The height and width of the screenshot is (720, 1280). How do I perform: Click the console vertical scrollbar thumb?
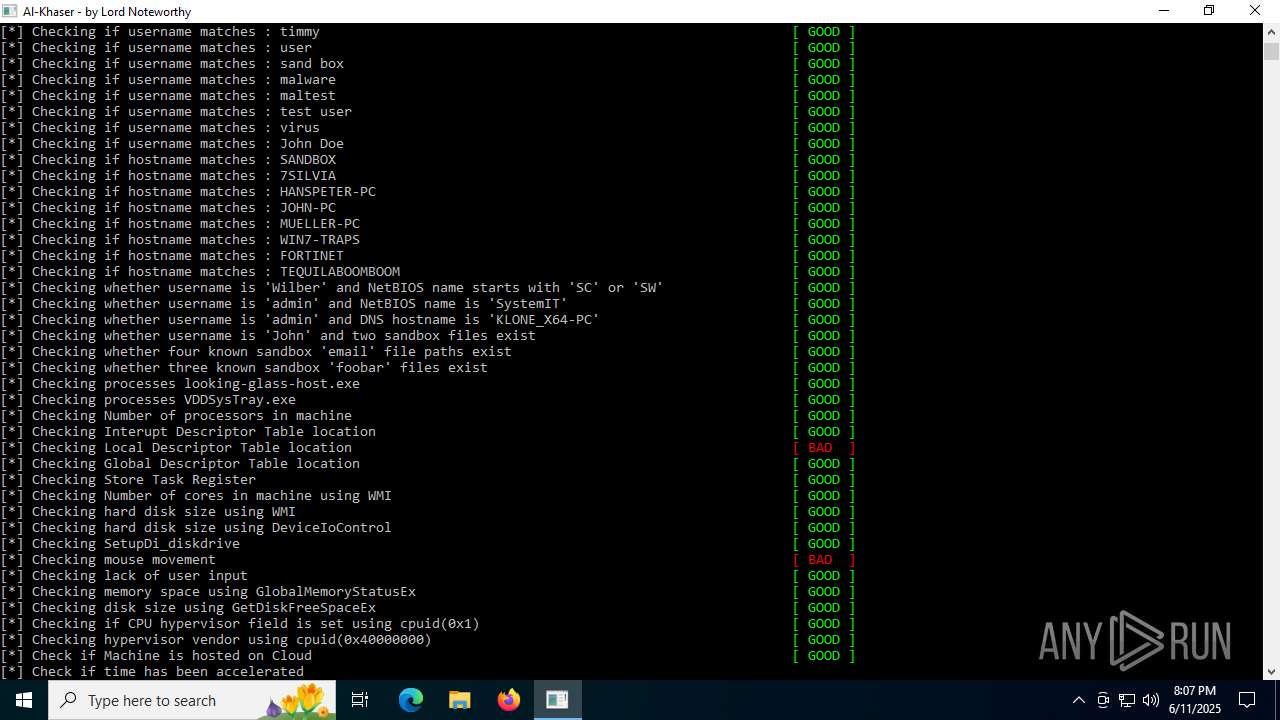(x=1271, y=51)
